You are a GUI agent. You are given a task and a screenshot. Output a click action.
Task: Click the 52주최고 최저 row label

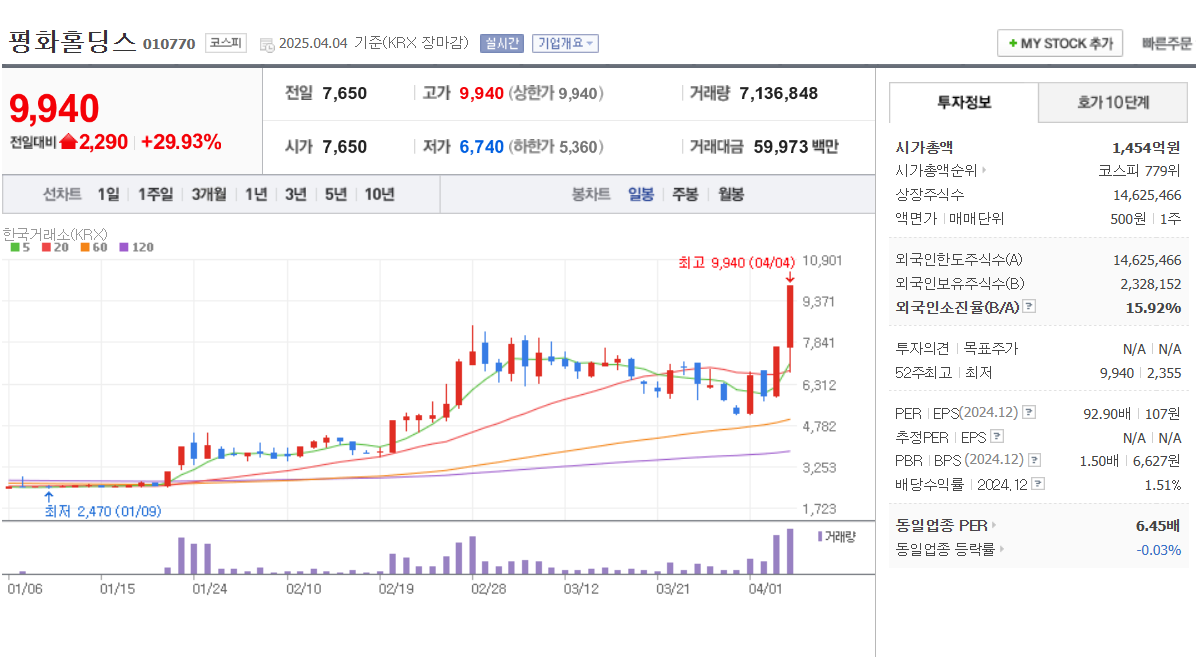point(944,372)
